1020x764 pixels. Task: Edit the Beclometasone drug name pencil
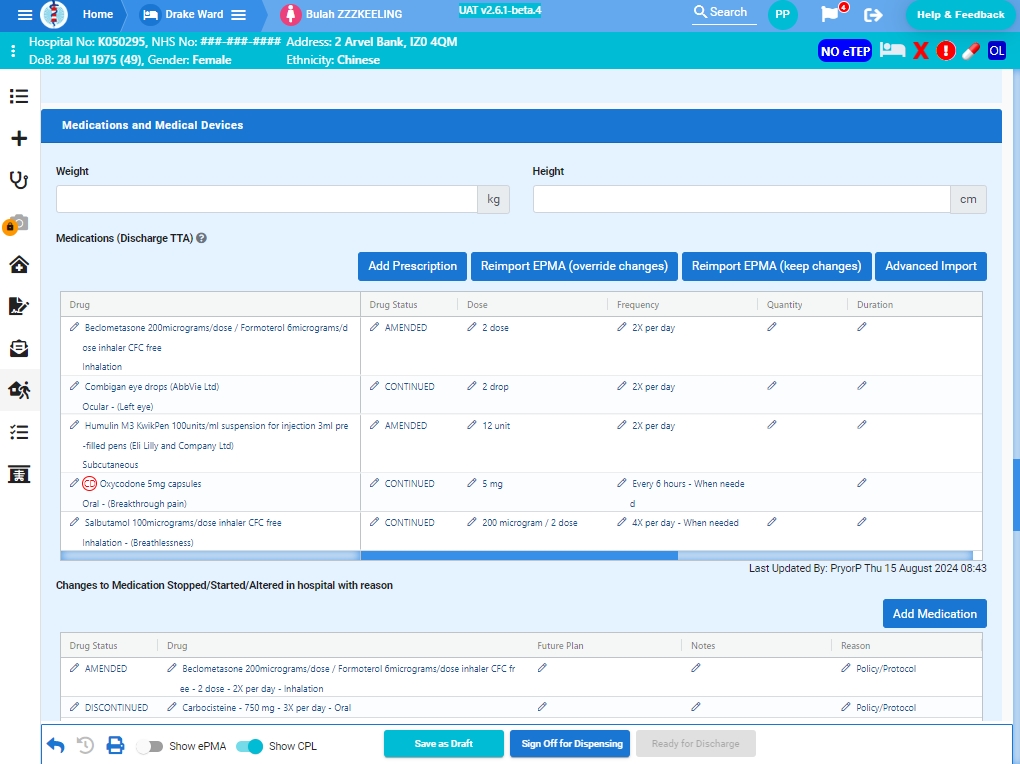[x=74, y=327]
